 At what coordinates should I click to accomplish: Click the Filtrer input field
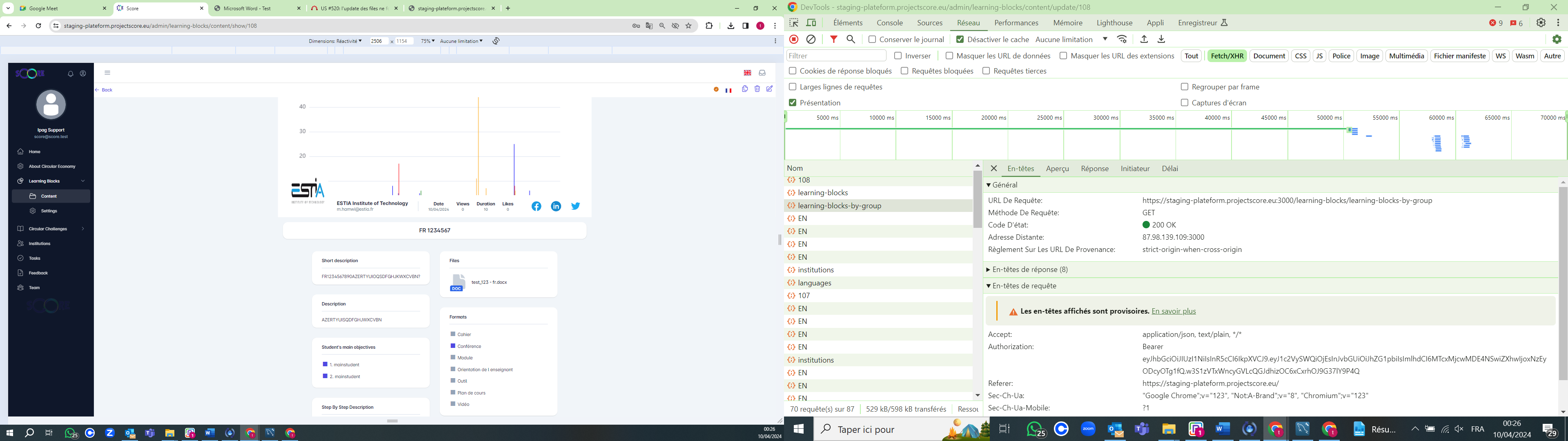click(x=836, y=56)
